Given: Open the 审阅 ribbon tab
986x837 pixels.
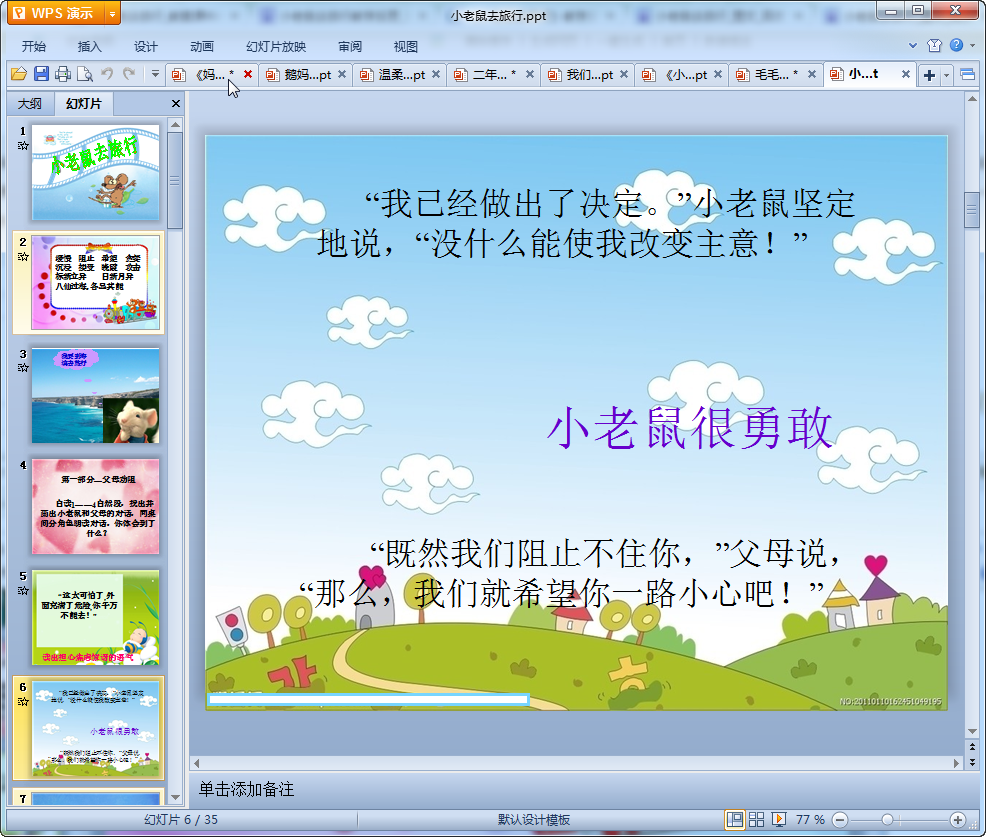Looking at the screenshot, I should click(x=350, y=47).
